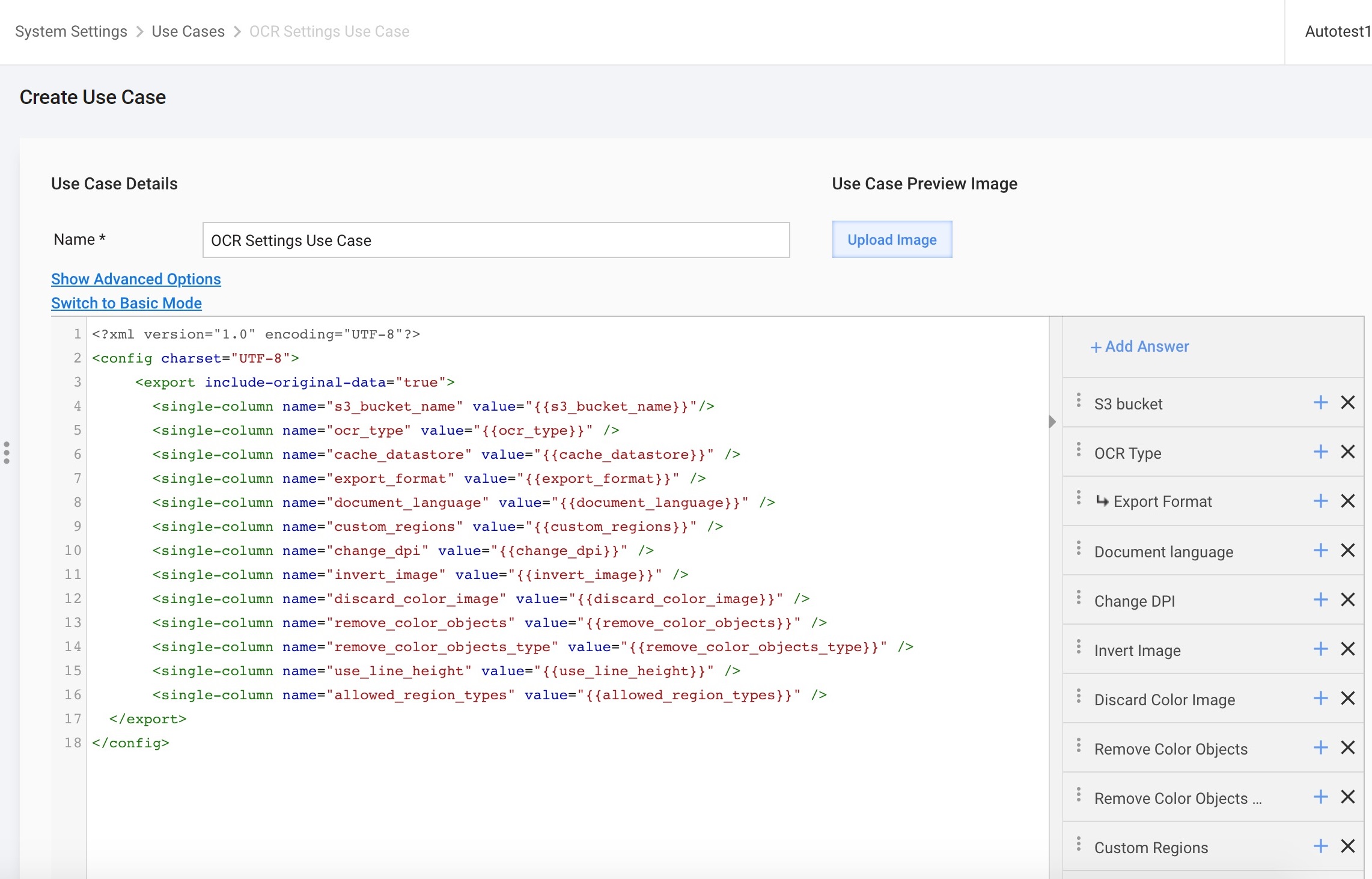The height and width of the screenshot is (879, 1372).
Task: Remove the OCR Type answer
Action: [x=1348, y=452]
